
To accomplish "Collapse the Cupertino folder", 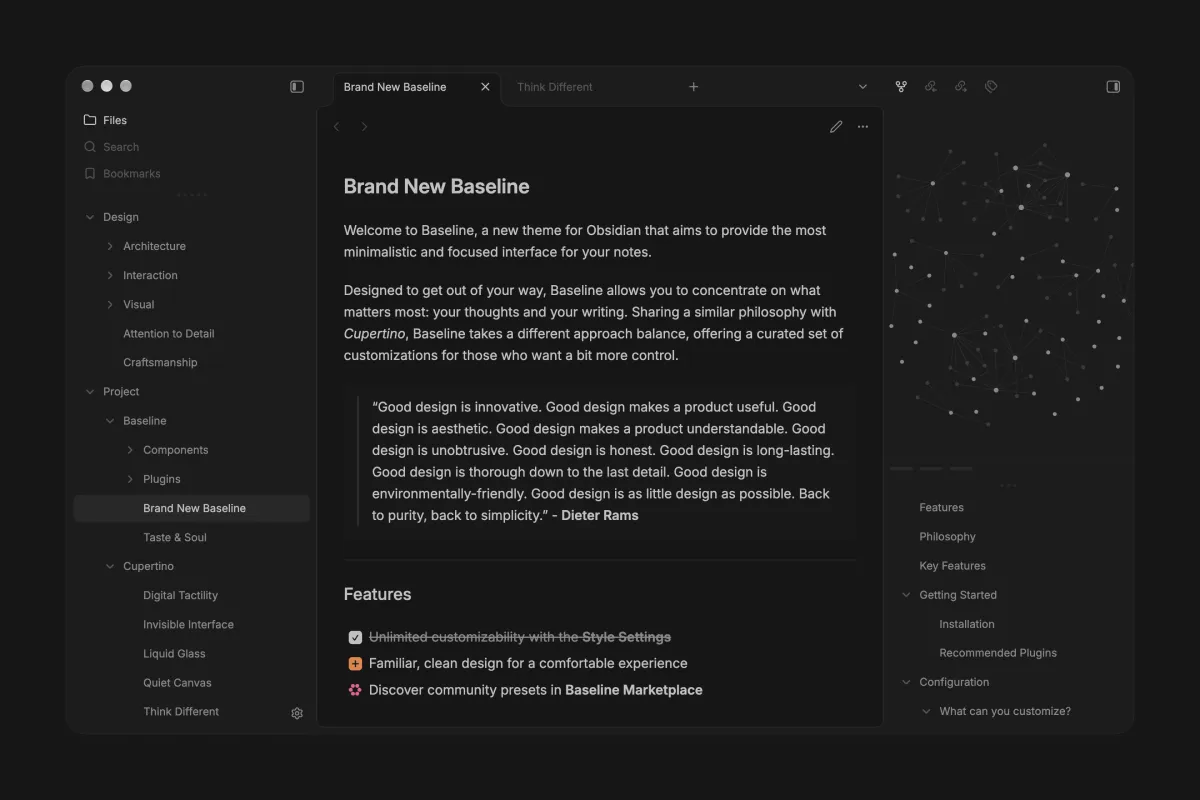I will point(110,566).
